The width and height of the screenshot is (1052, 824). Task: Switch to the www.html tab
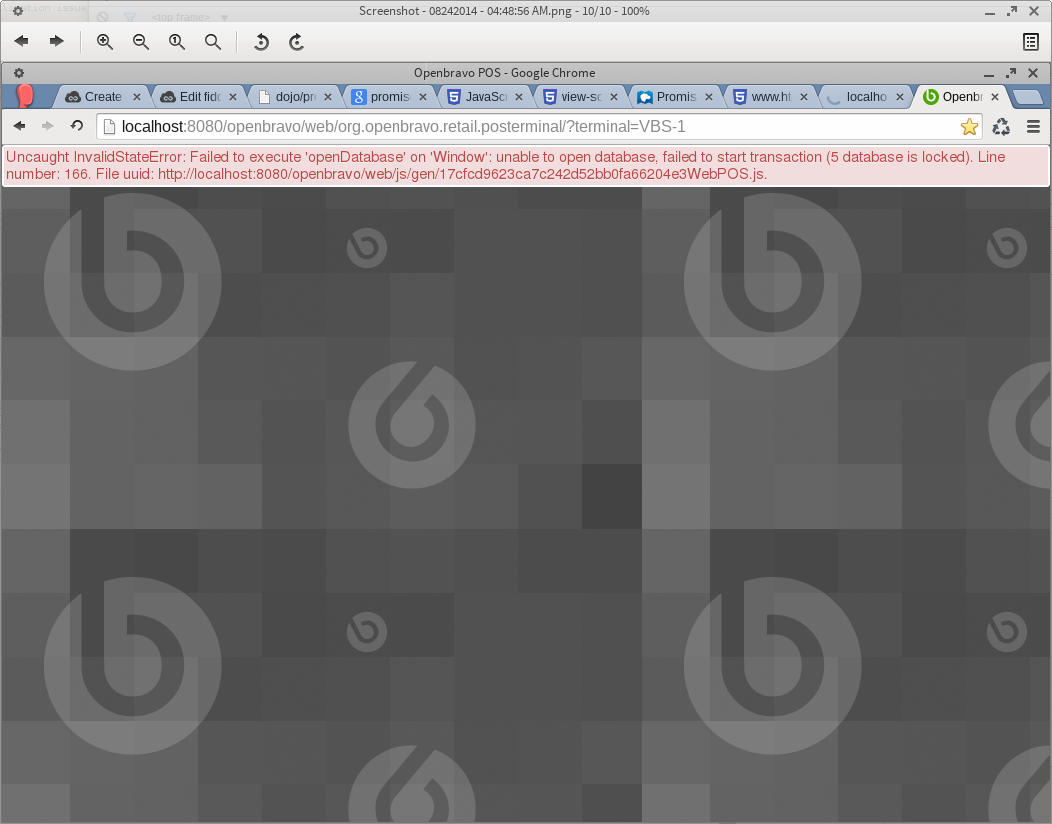pos(770,97)
